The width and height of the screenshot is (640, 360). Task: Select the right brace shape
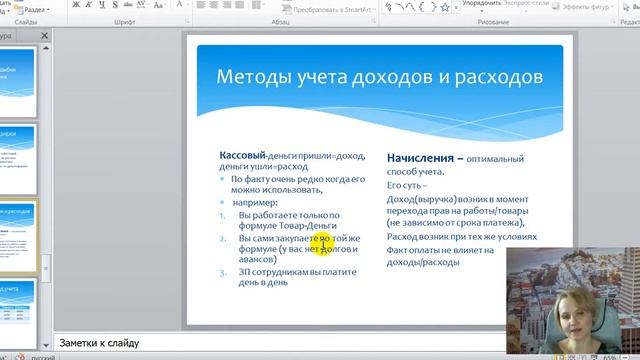(x=433, y=7)
